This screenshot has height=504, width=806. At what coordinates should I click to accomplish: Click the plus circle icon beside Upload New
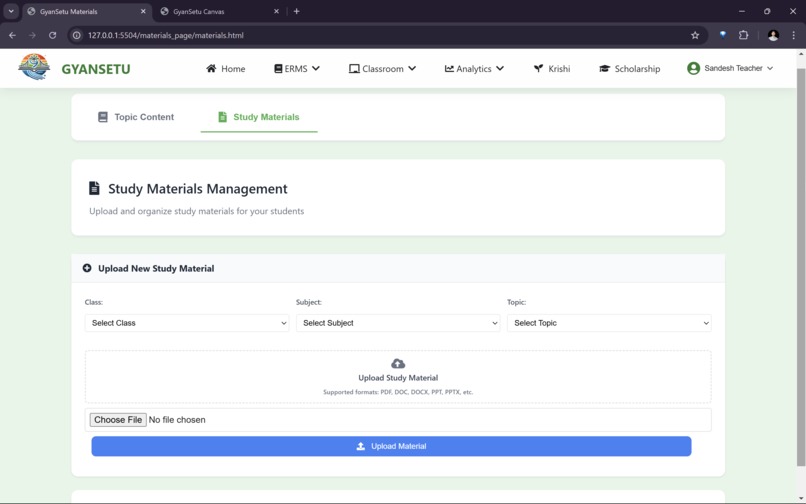tap(87, 268)
